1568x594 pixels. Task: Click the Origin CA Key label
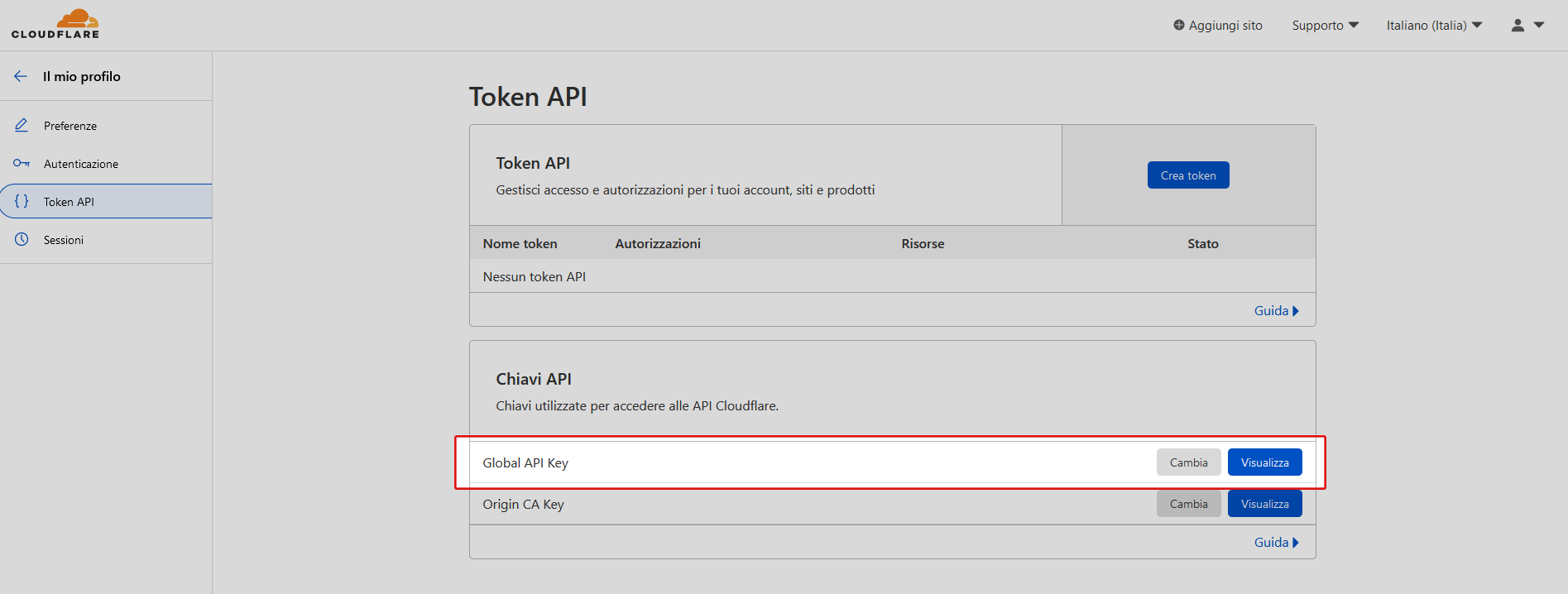point(523,504)
